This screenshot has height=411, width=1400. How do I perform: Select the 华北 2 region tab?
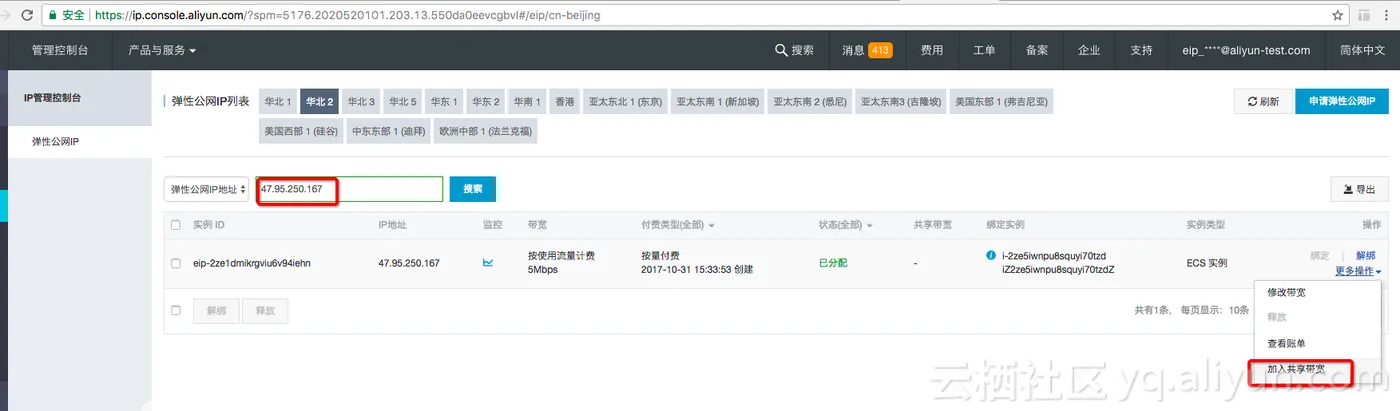click(x=320, y=101)
